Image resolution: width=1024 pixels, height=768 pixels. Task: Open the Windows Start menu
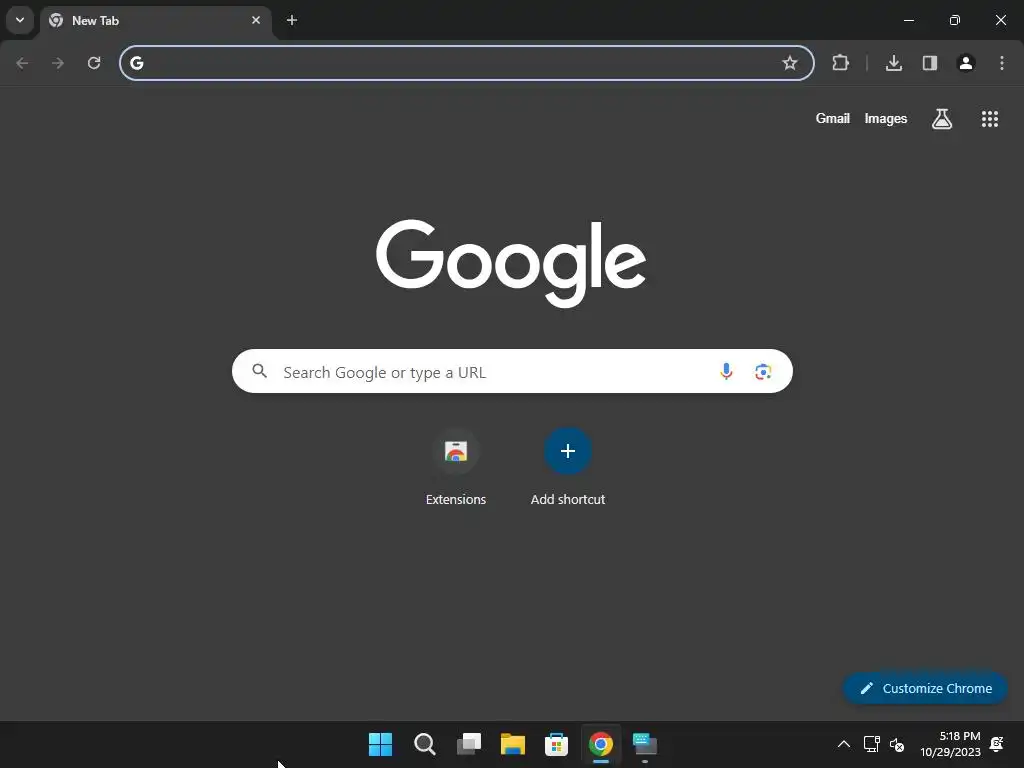[380, 744]
